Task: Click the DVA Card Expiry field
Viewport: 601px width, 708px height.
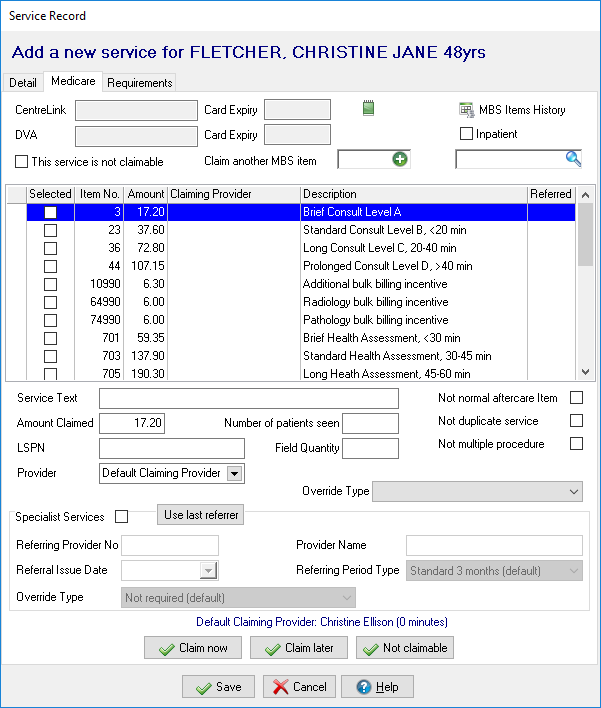Action: coord(298,135)
